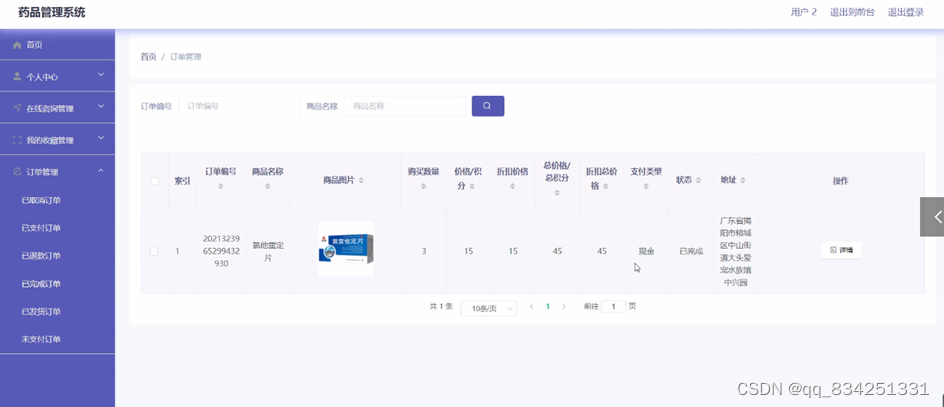Click the 已完成 status cell
The height and width of the screenshot is (407, 944).
click(691, 251)
